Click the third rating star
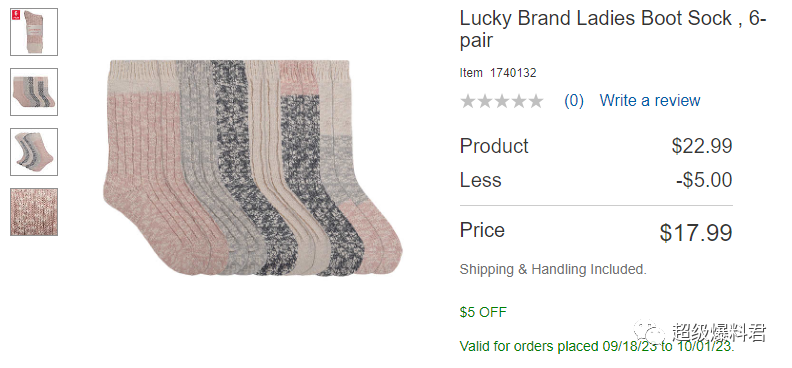 pyautogui.click(x=502, y=101)
